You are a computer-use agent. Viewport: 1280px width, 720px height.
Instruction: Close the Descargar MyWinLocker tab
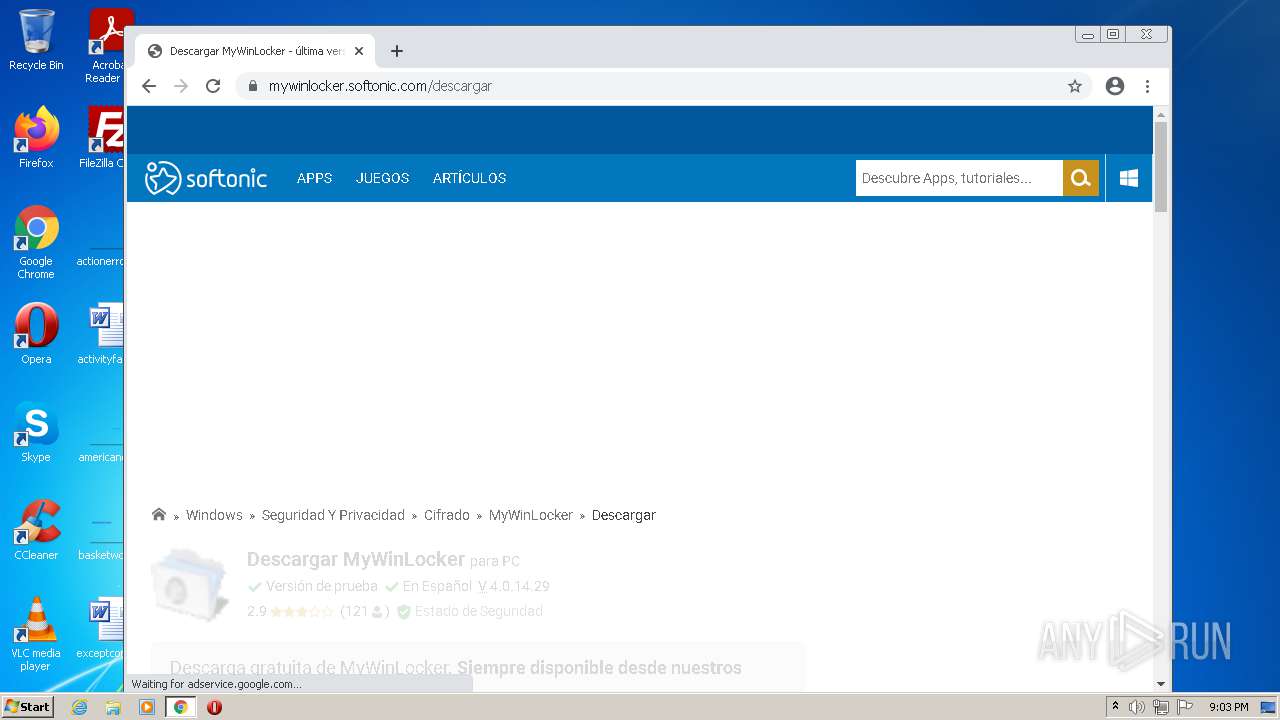pos(359,51)
